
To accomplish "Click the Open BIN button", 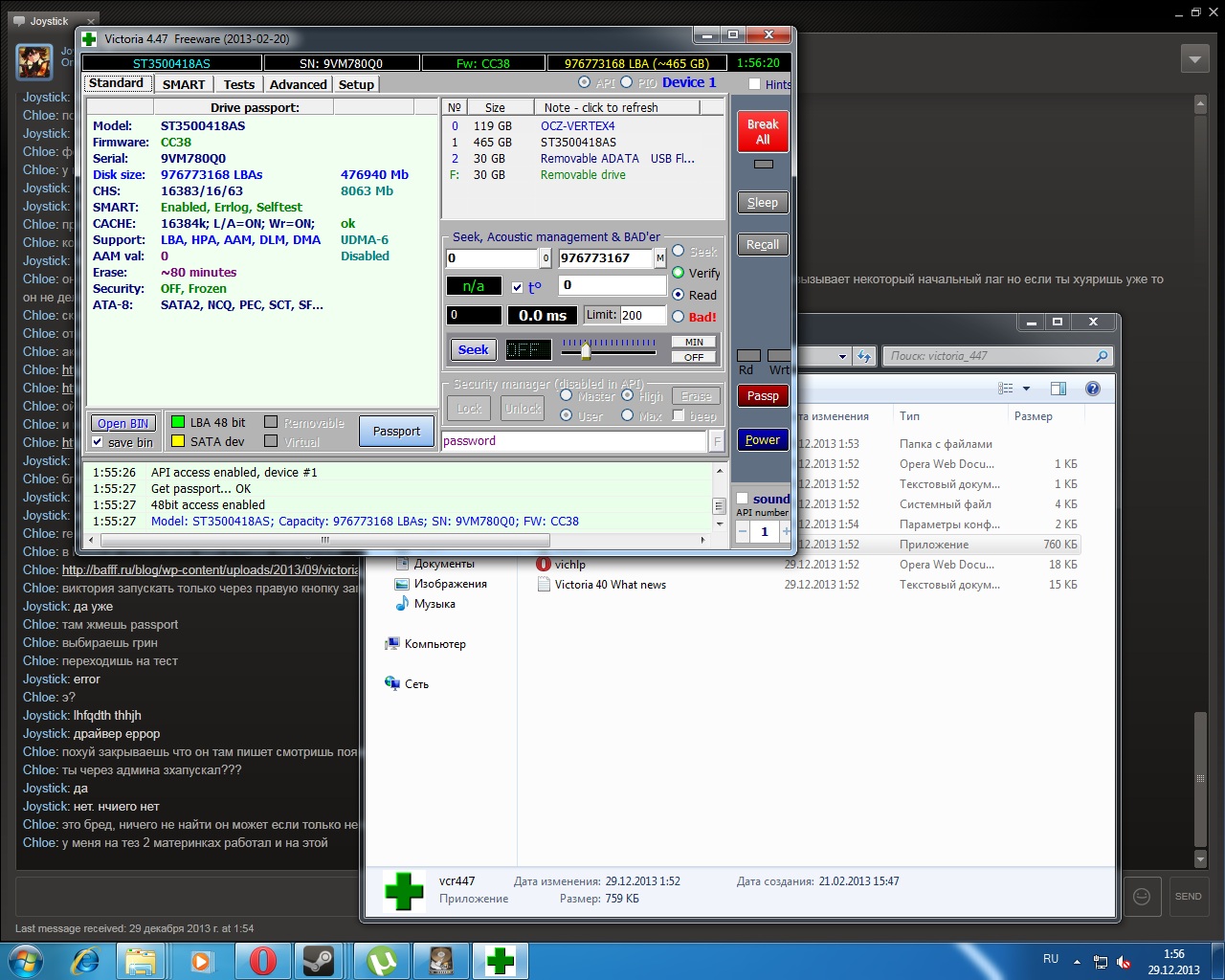I will click(x=123, y=423).
